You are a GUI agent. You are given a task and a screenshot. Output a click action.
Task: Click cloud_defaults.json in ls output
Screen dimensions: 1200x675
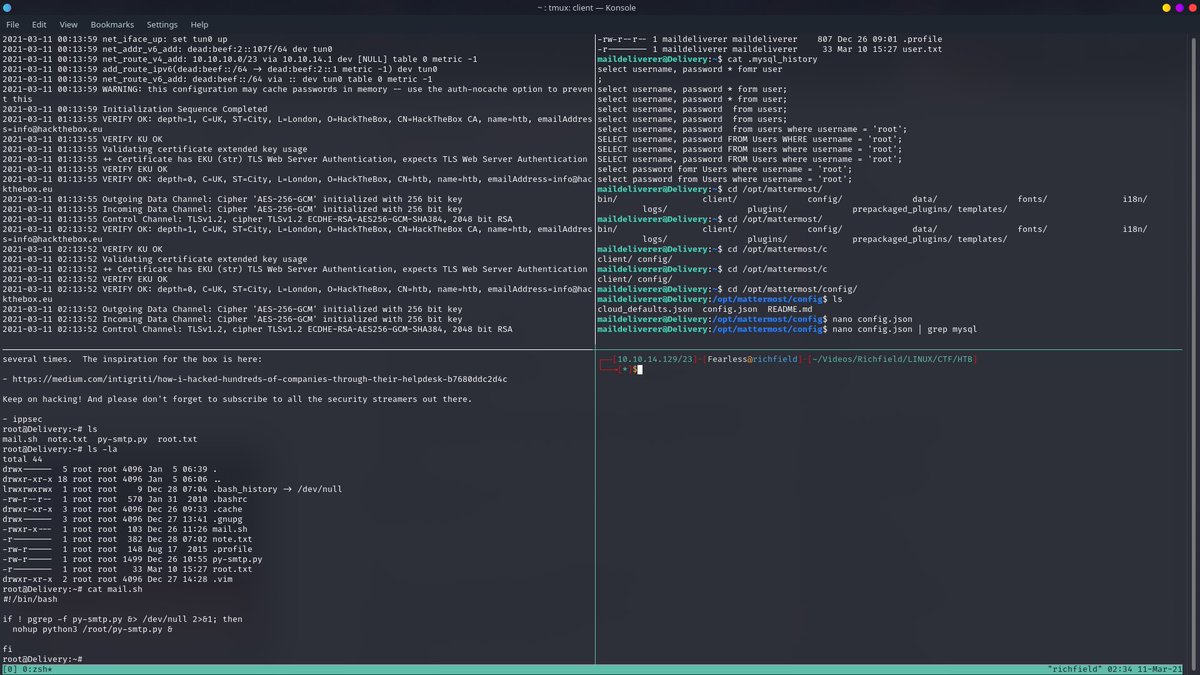(x=645, y=310)
